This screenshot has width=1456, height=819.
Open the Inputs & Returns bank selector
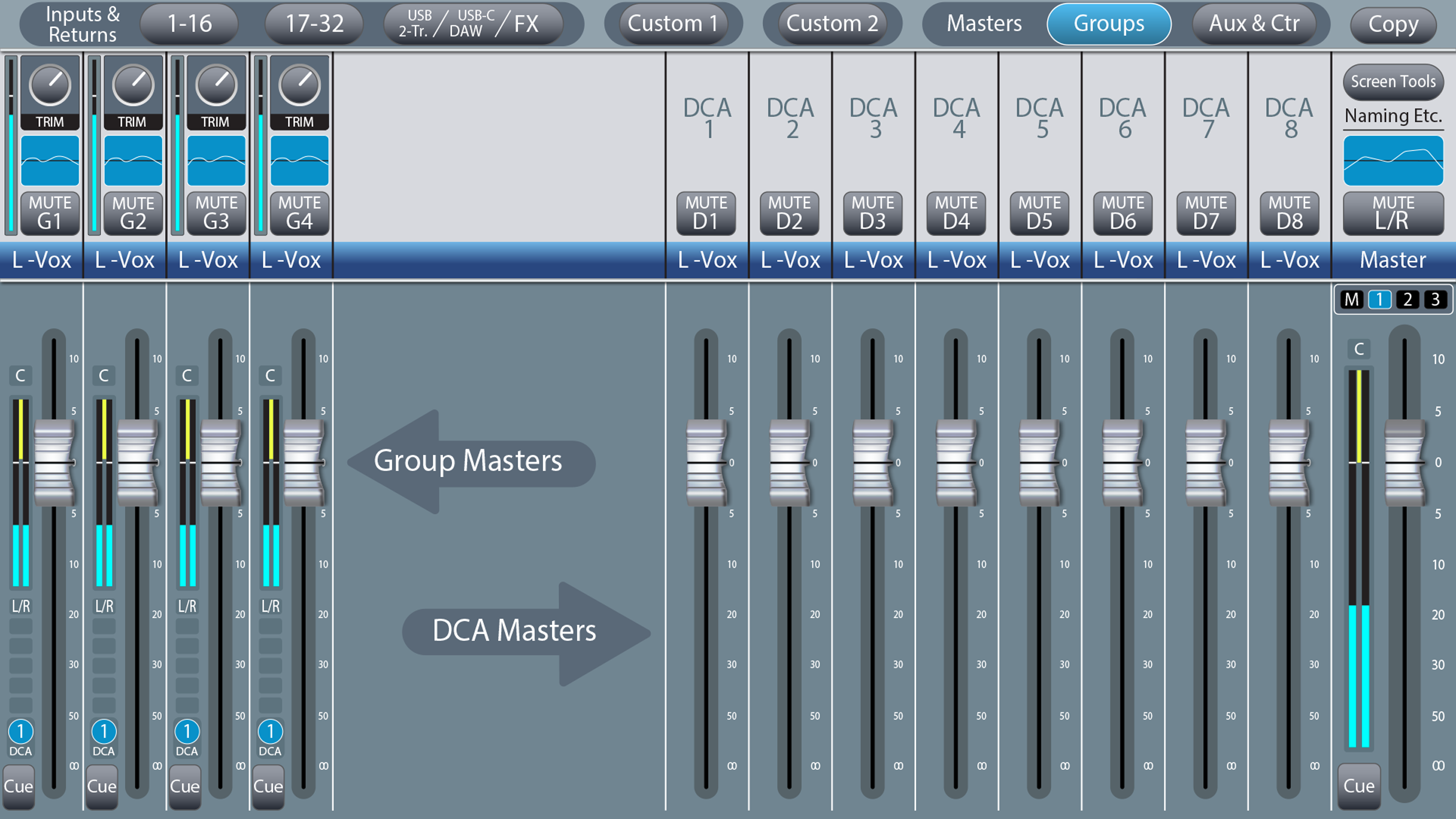click(x=83, y=24)
